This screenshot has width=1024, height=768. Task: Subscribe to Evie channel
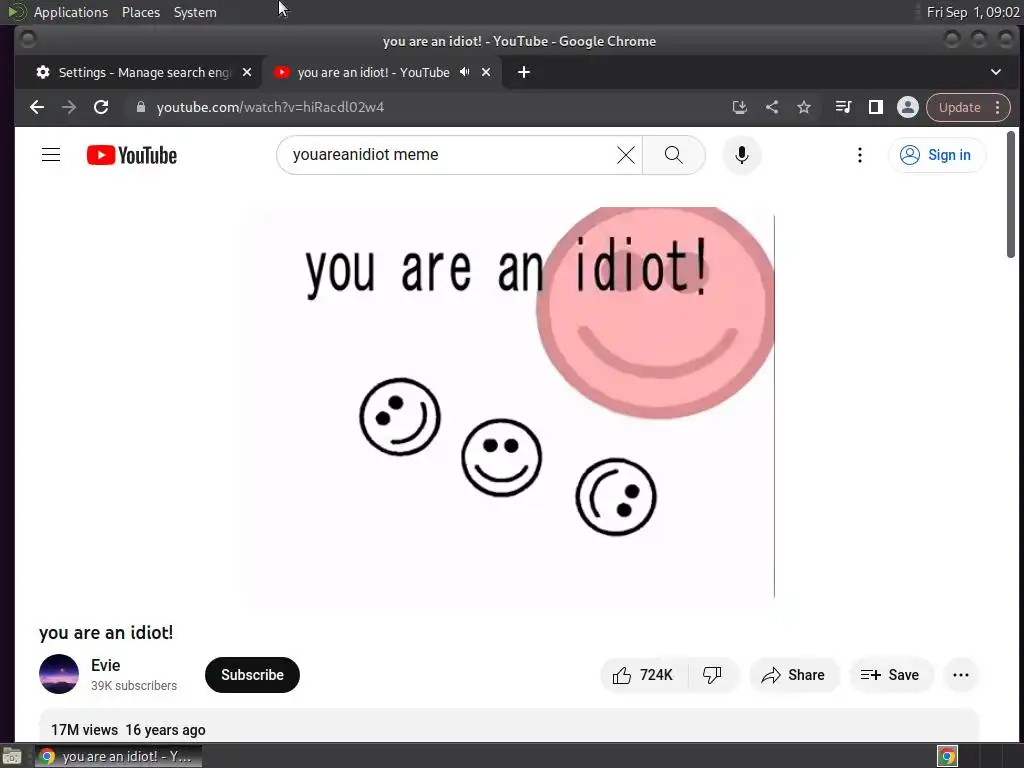coord(252,675)
